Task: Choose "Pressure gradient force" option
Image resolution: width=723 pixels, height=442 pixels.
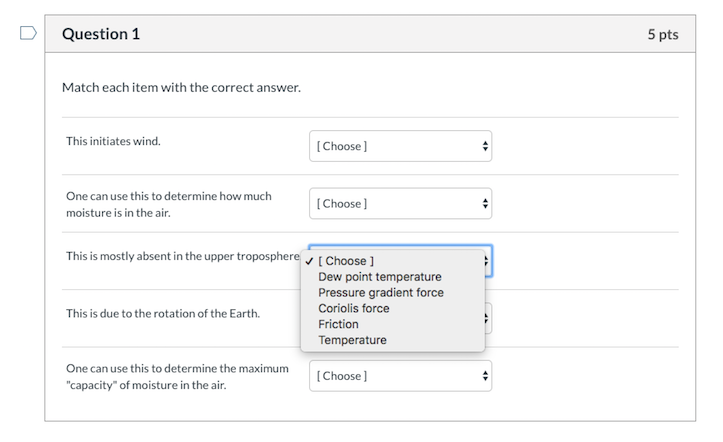Action: 392,293
